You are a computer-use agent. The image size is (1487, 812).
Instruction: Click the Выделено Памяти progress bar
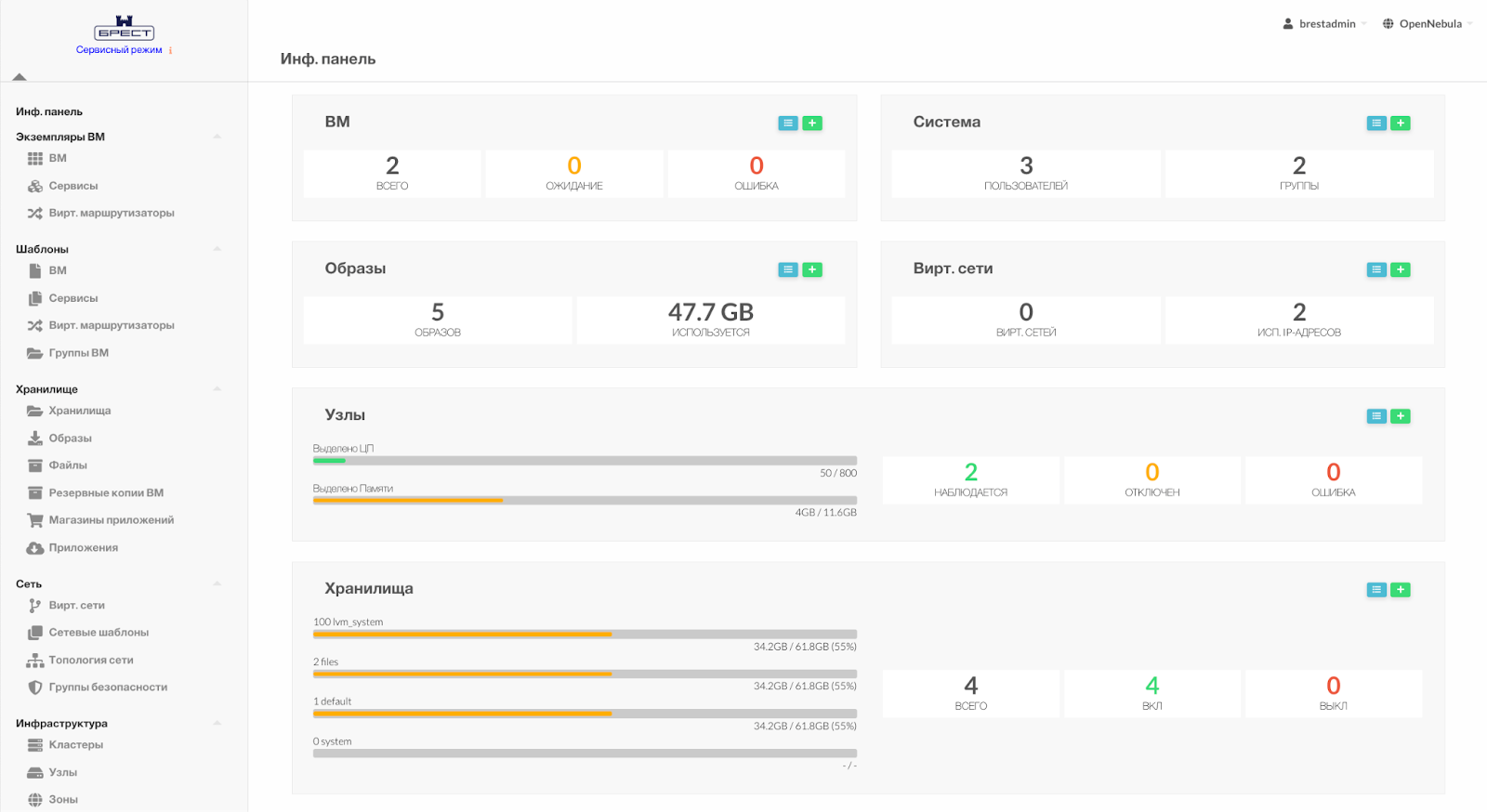tap(585, 501)
